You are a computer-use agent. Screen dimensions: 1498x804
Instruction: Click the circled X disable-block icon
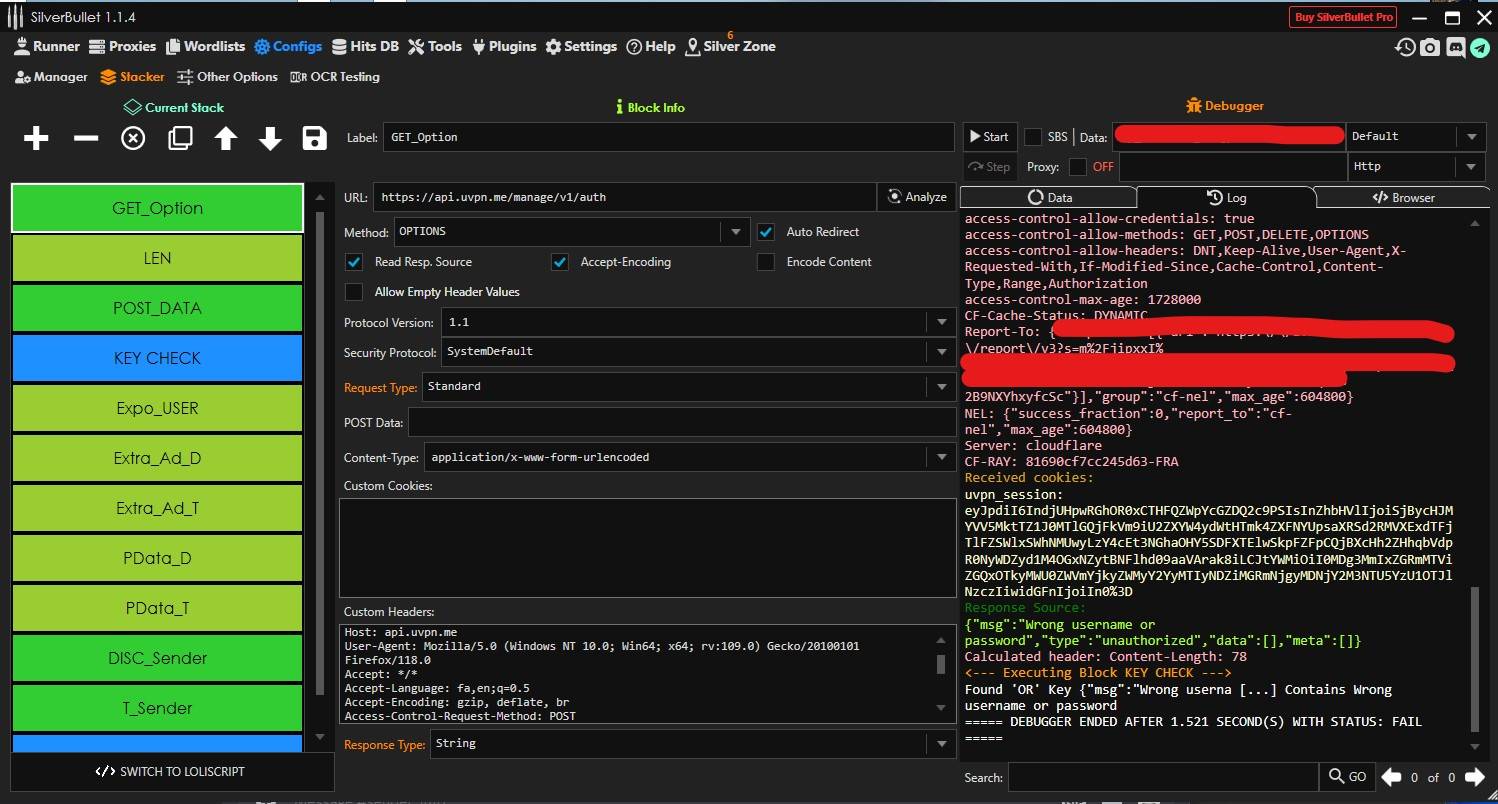coord(133,138)
